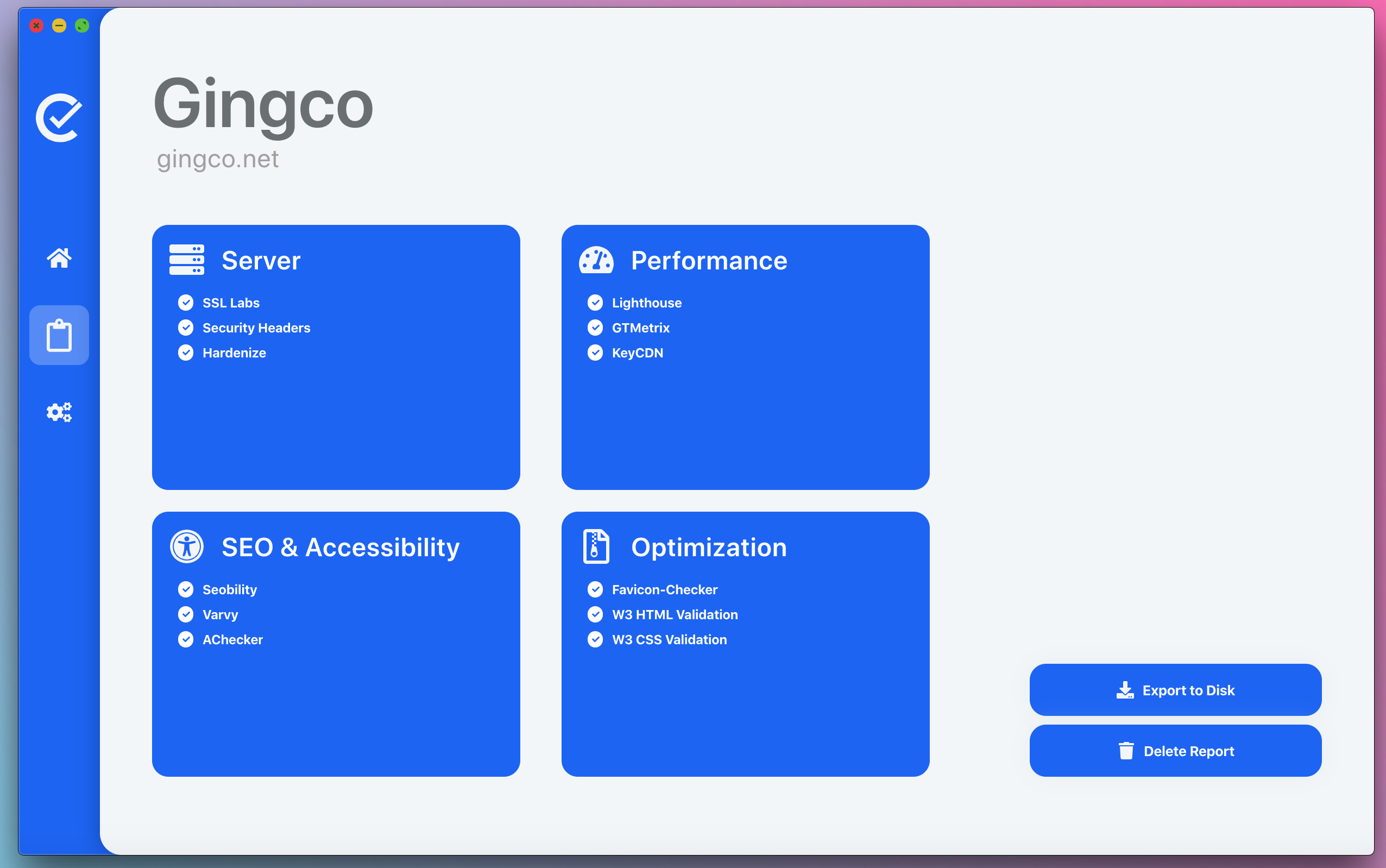Click the Performance gauge icon
The width and height of the screenshot is (1386, 868).
[x=596, y=260]
